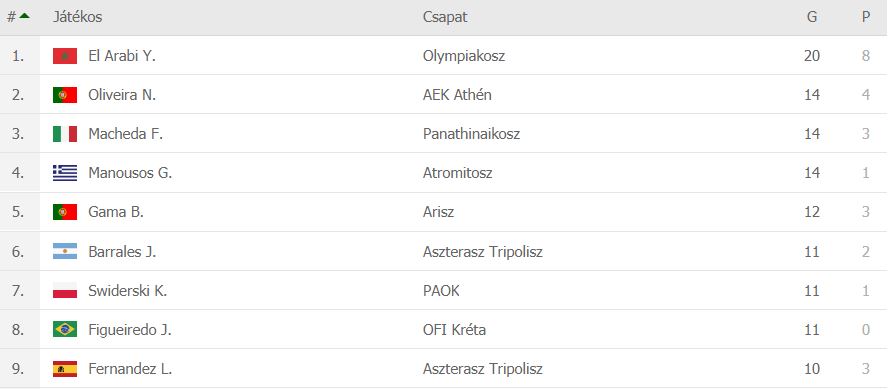Select the row ranked 9. Fernandez L.
Image resolution: width=889 pixels, height=389 pixels.
point(444,369)
